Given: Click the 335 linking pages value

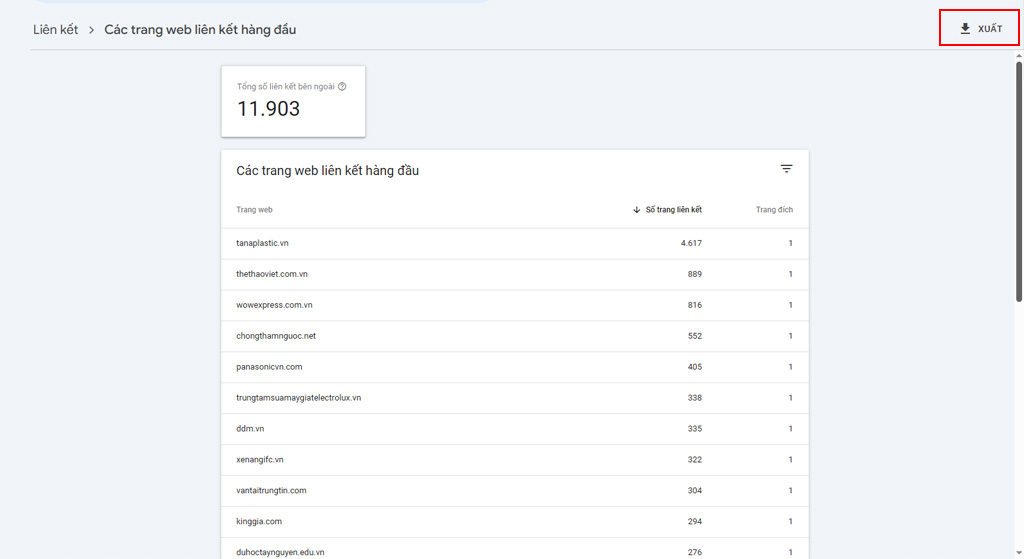Looking at the screenshot, I should [694, 428].
